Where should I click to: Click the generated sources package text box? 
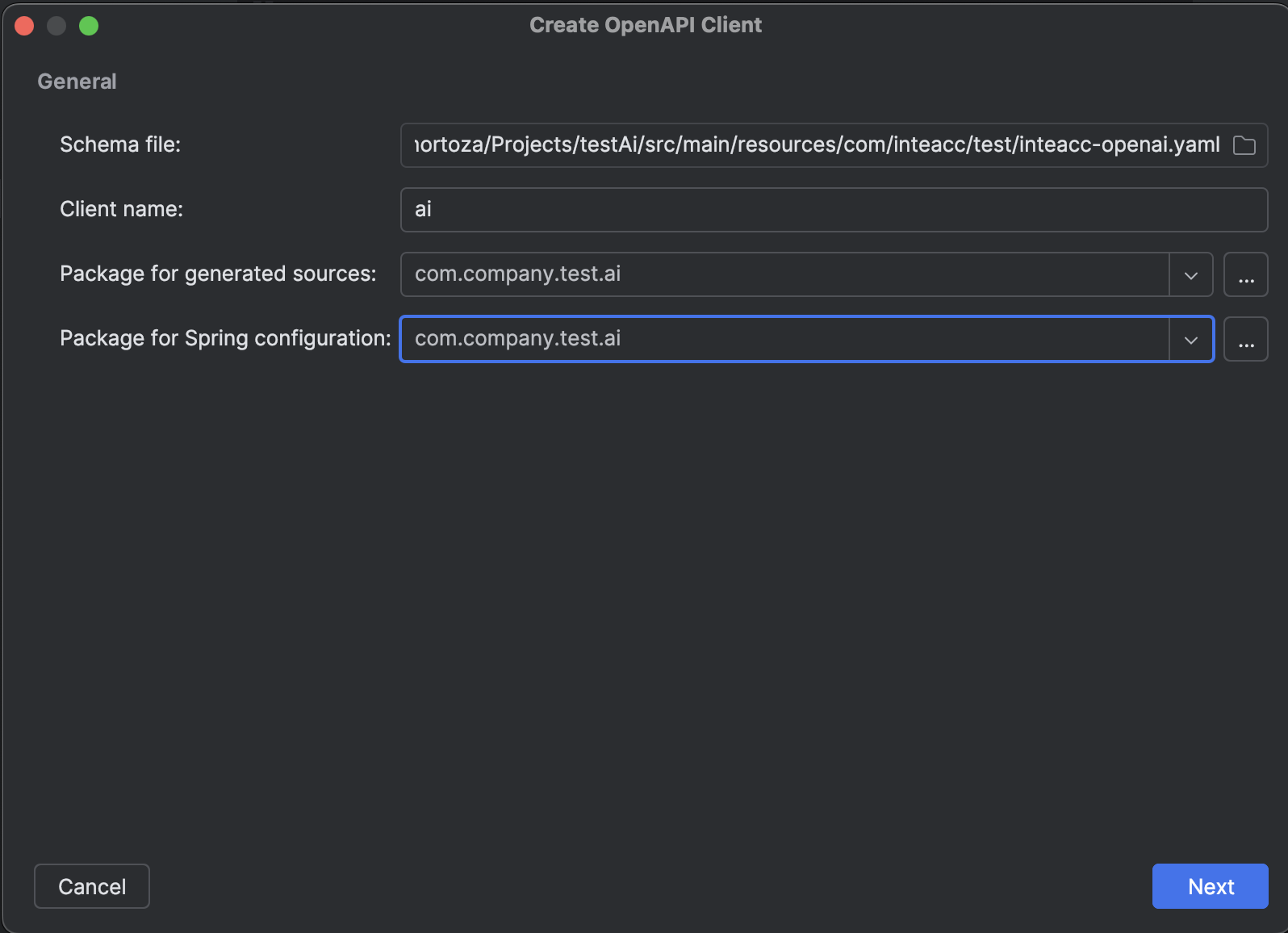pos(783,274)
